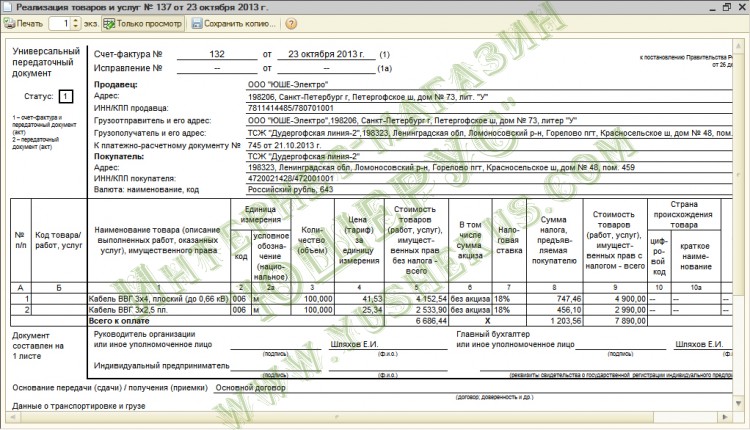Select price cell 25,34
The image size is (750, 430).
(359, 310)
